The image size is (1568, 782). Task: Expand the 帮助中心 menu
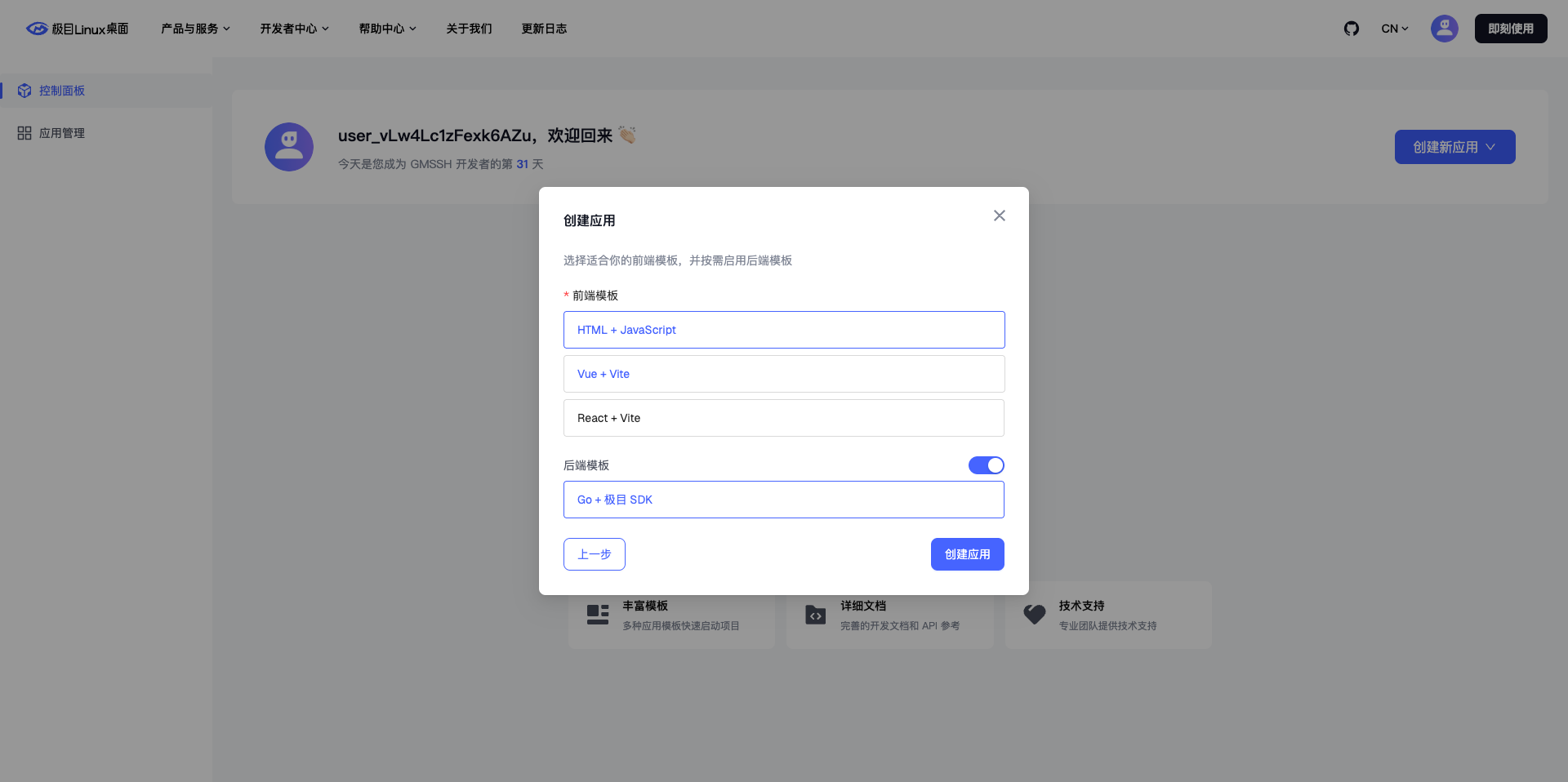[387, 29]
